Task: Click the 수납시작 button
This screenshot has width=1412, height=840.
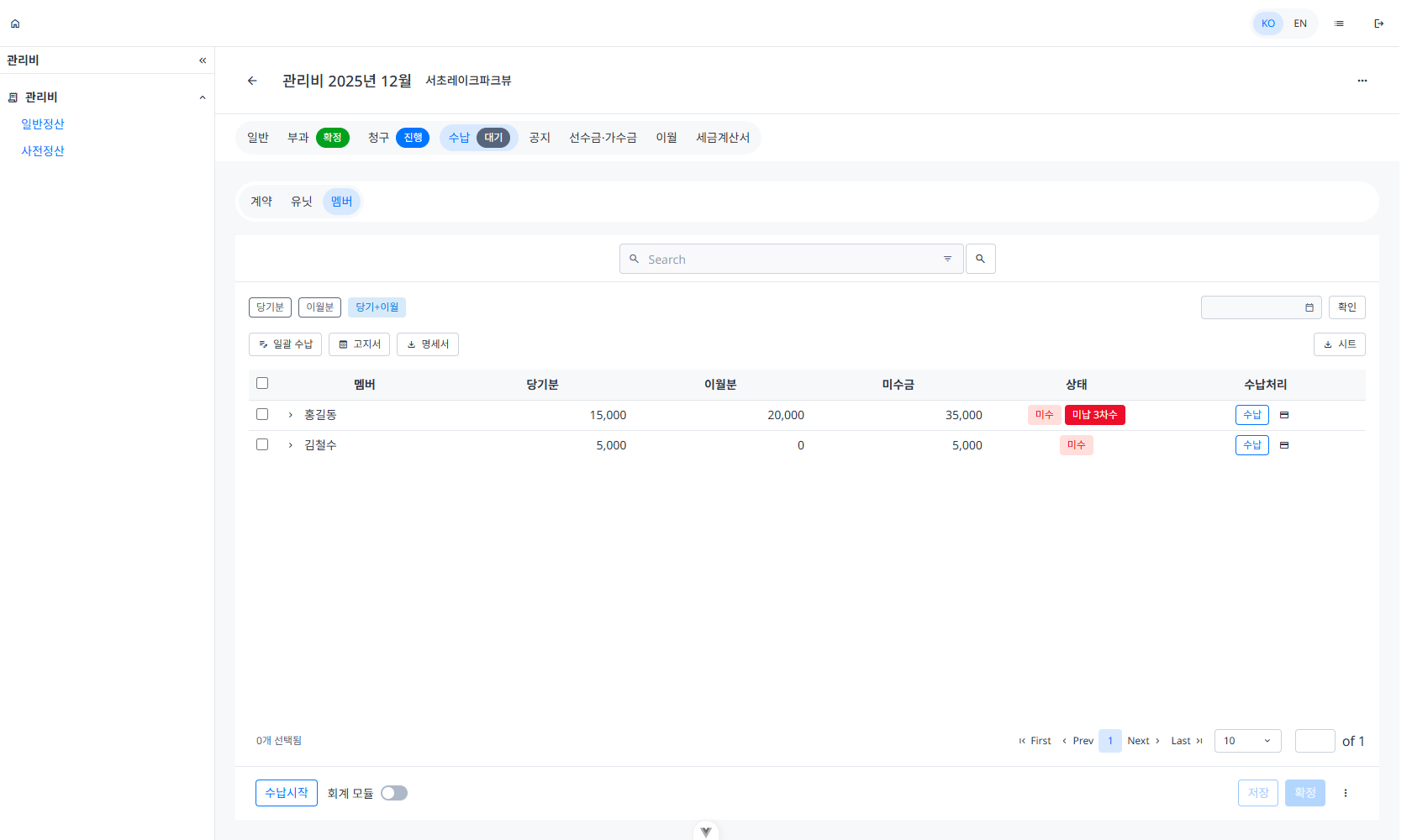Action: click(x=287, y=793)
